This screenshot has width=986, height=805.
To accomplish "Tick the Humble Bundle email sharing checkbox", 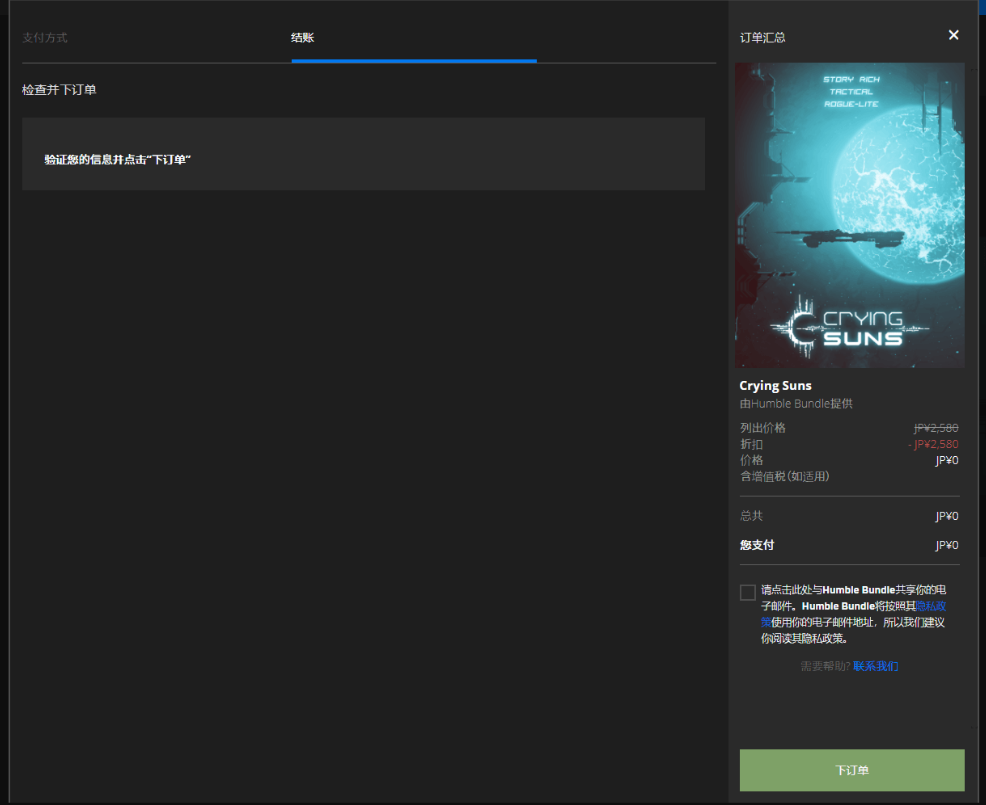I will coord(748,592).
